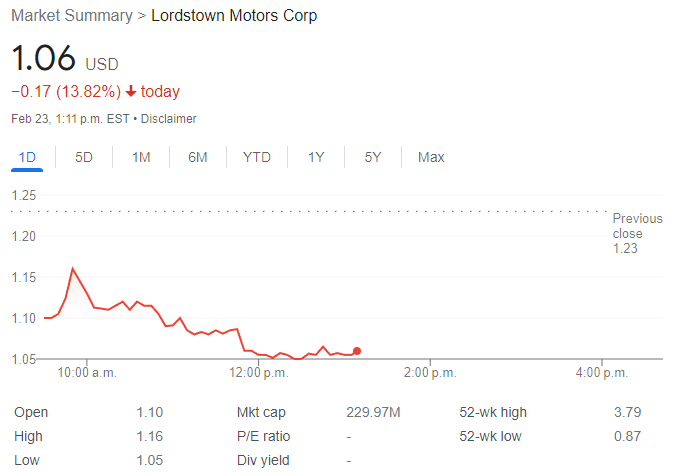Select the 1D time range tab
This screenshot has height=476, width=698.
[27, 157]
